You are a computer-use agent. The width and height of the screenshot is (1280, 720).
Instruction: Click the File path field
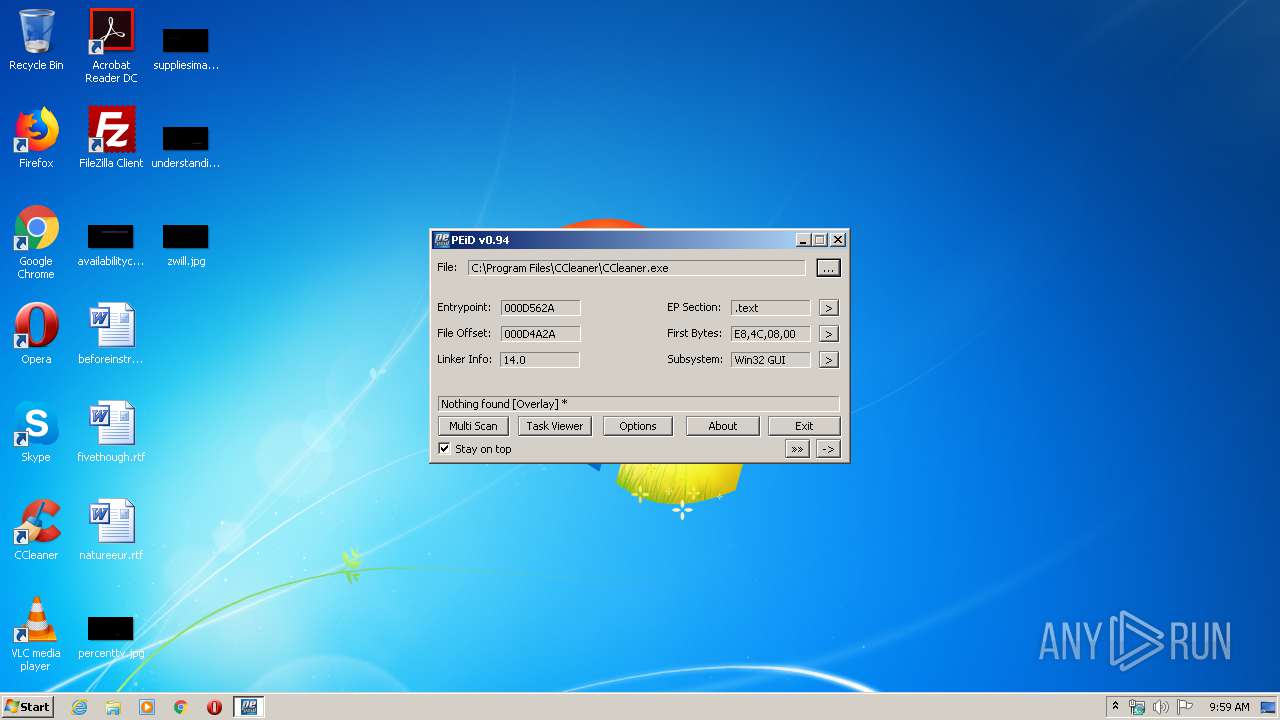click(636, 268)
